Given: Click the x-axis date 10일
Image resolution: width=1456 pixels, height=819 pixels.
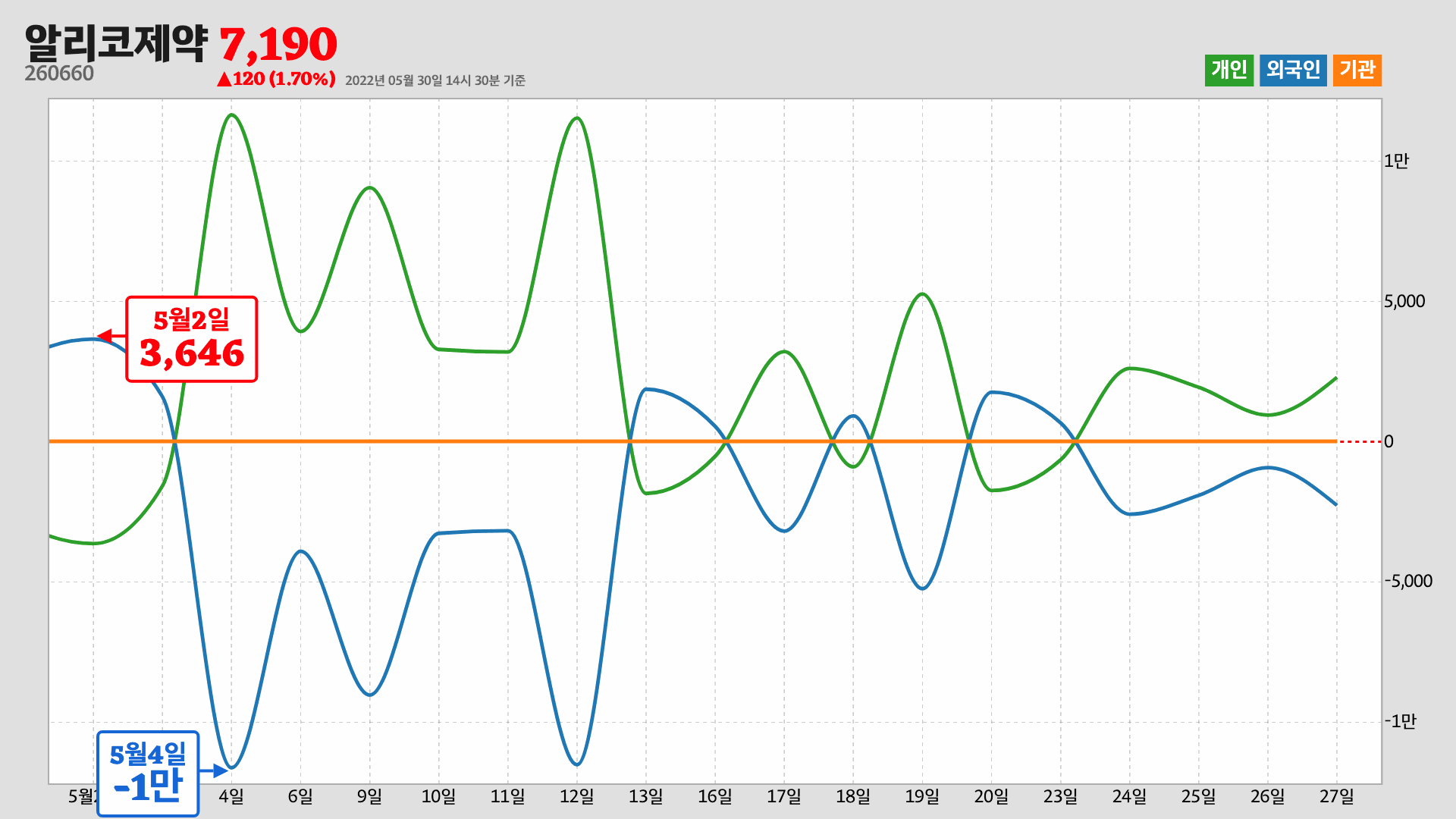Looking at the screenshot, I should click(x=438, y=796).
